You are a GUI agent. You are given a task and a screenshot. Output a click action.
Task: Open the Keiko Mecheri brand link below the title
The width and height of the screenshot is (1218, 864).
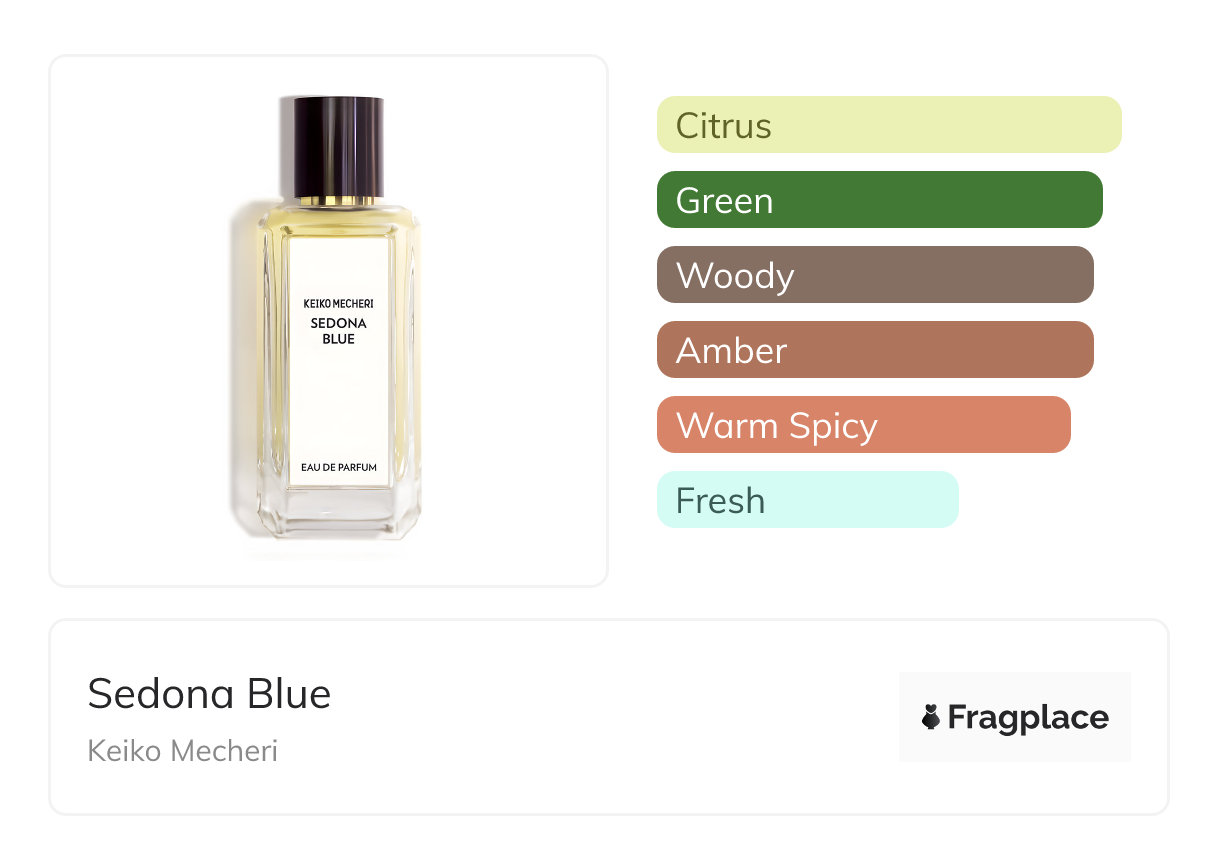[x=182, y=750]
